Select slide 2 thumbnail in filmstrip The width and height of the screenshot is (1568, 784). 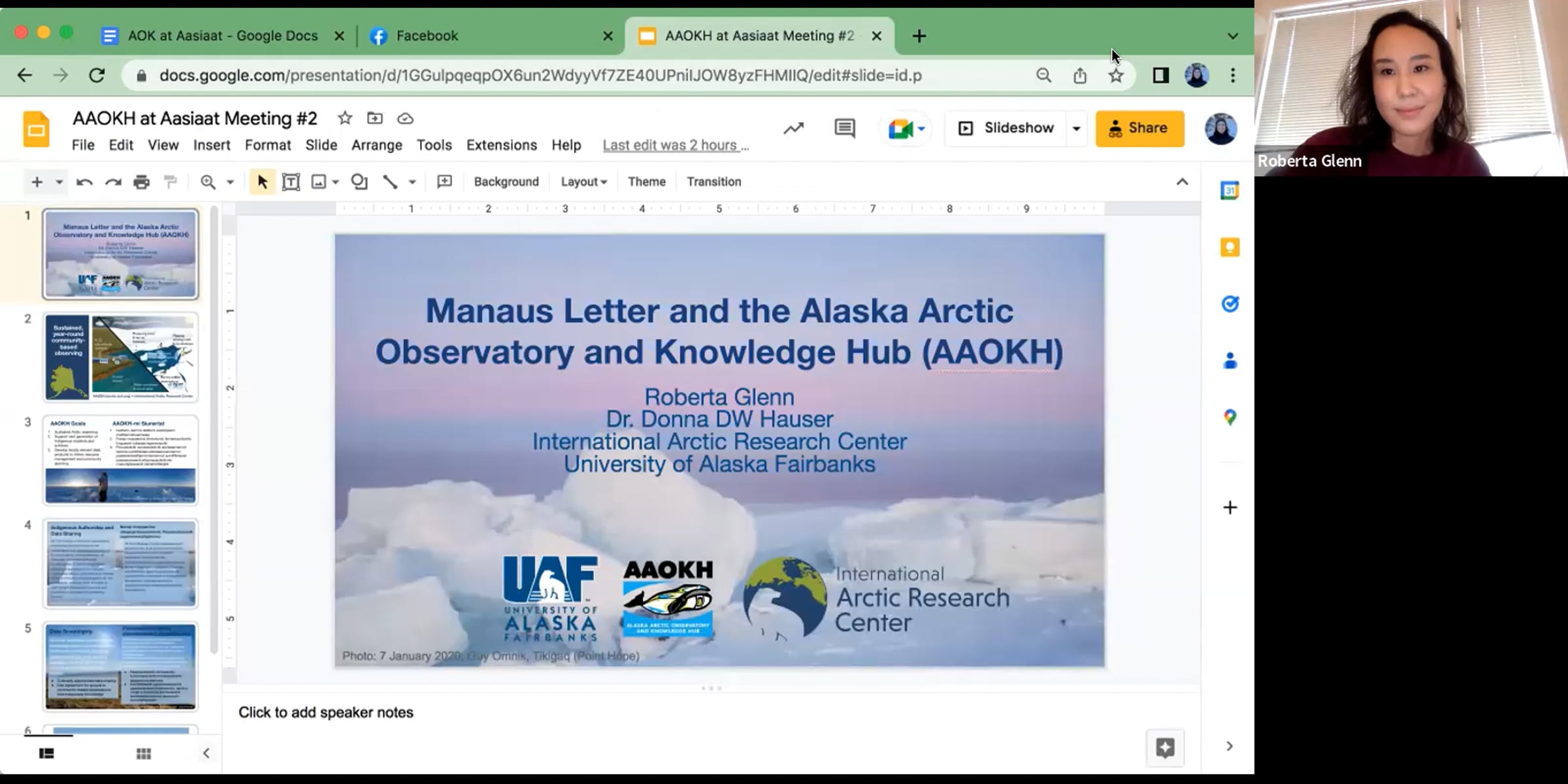(x=120, y=357)
